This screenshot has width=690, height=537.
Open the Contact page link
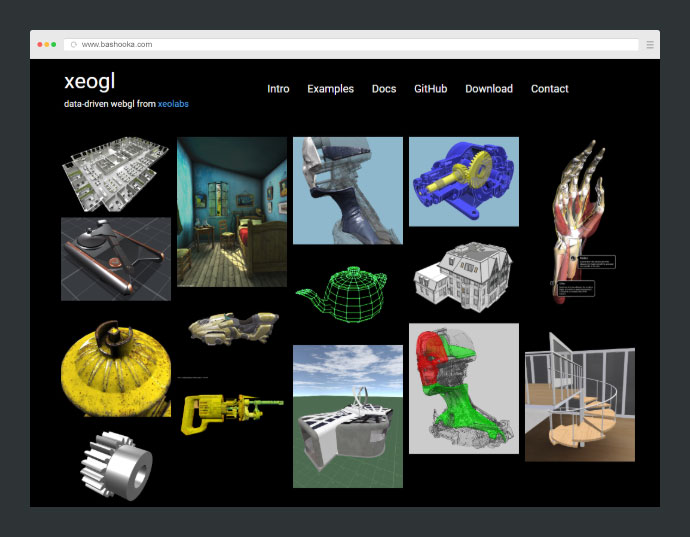(549, 89)
